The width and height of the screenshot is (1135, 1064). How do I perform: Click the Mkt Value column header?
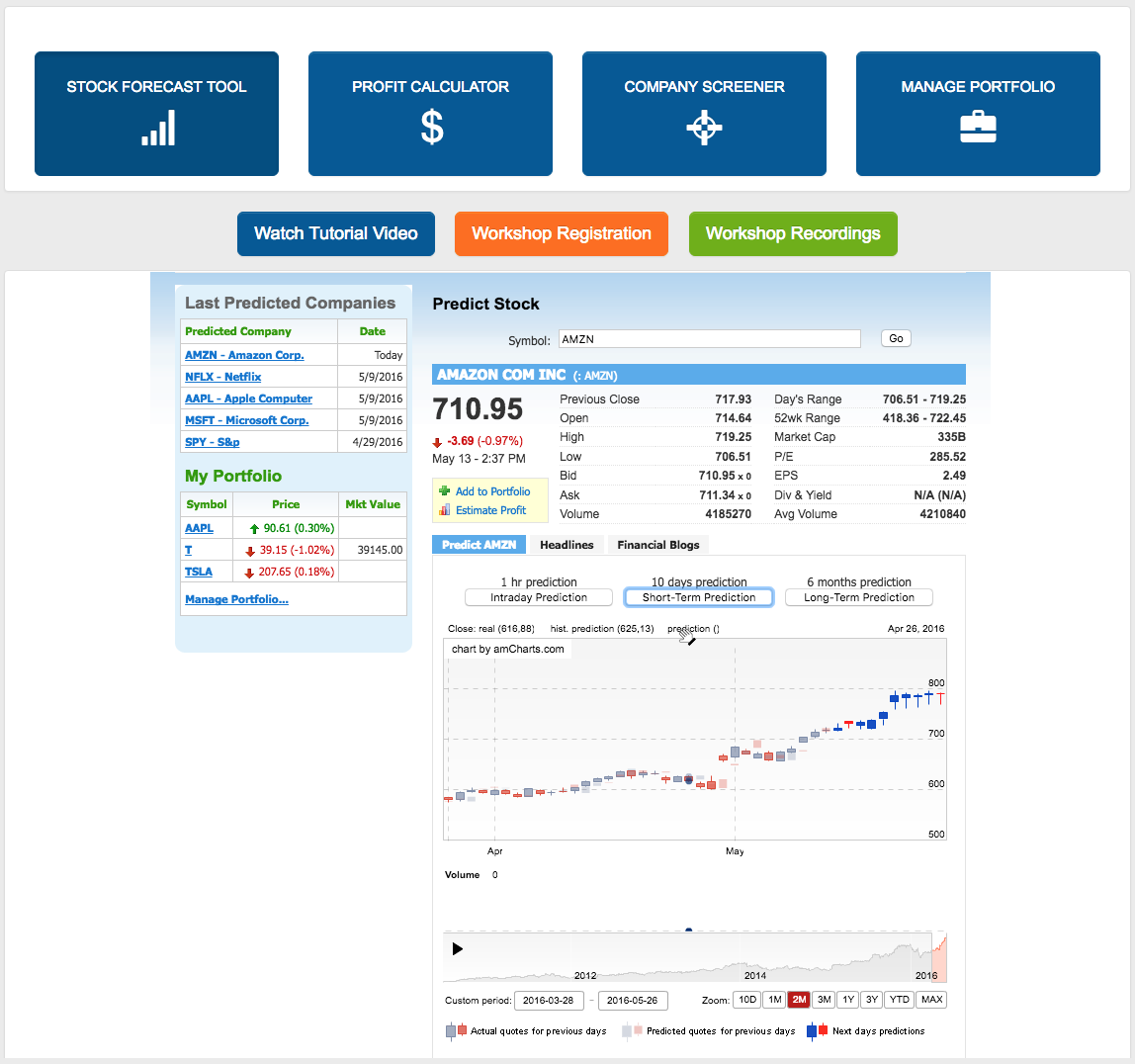373,504
